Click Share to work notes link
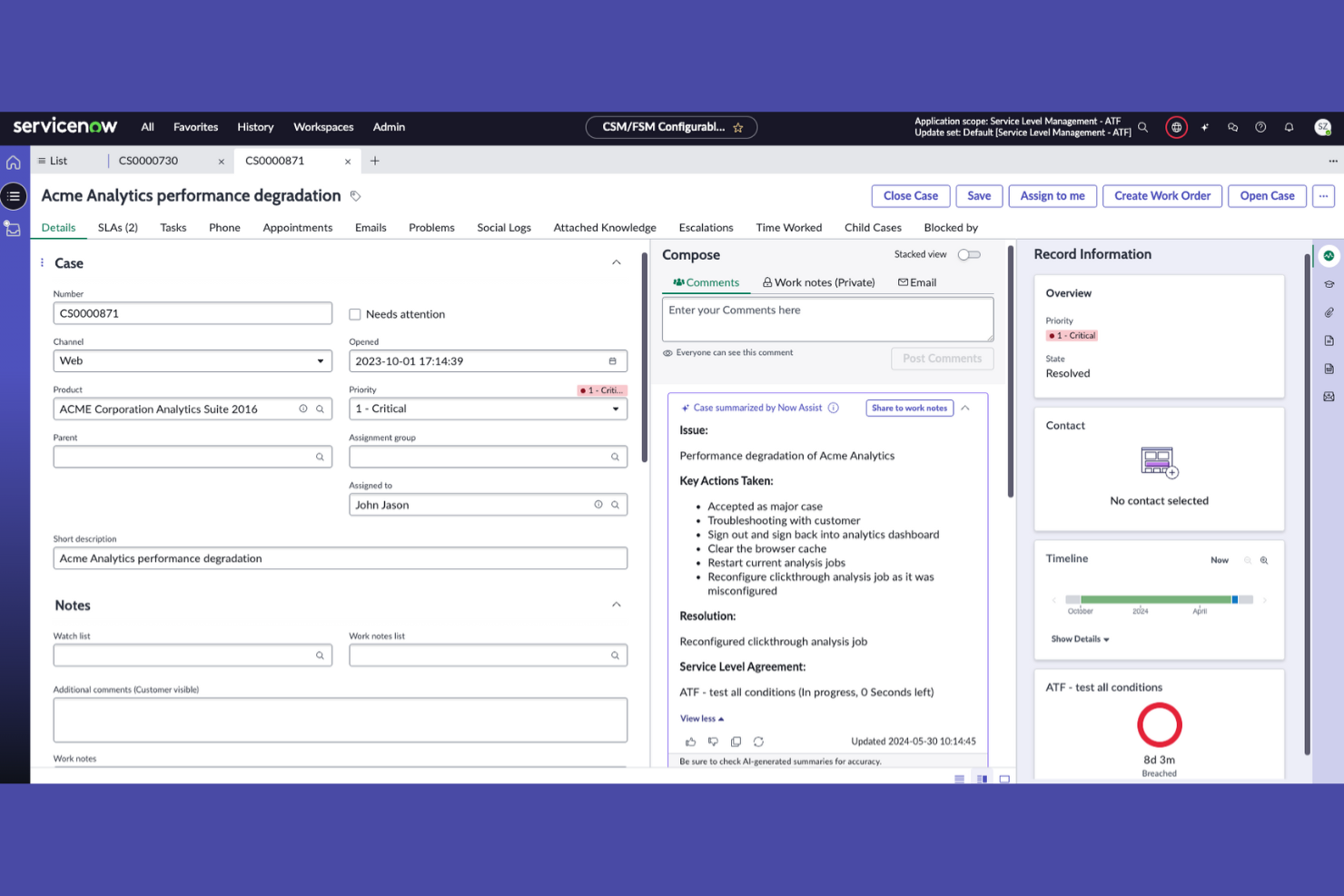Screen dimensions: 1344x896 point(909,408)
